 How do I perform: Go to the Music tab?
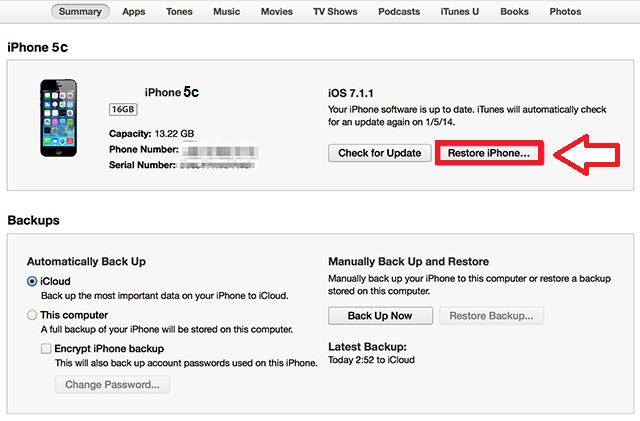[227, 11]
